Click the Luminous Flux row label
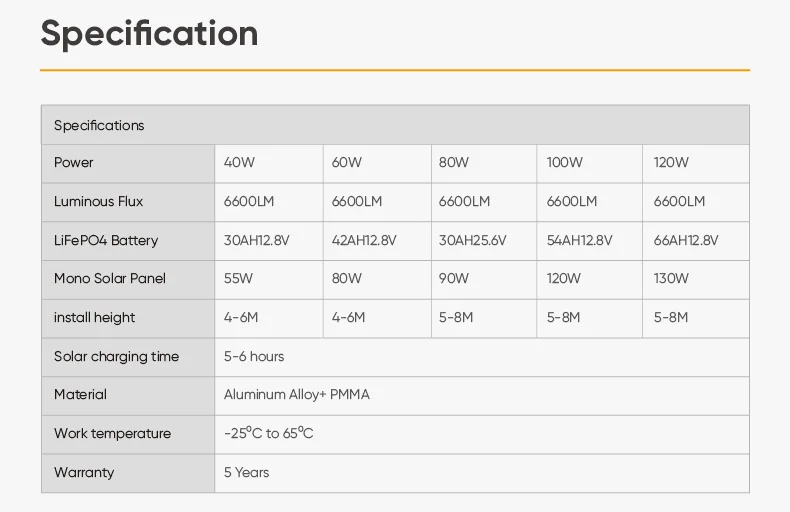 (x=98, y=201)
